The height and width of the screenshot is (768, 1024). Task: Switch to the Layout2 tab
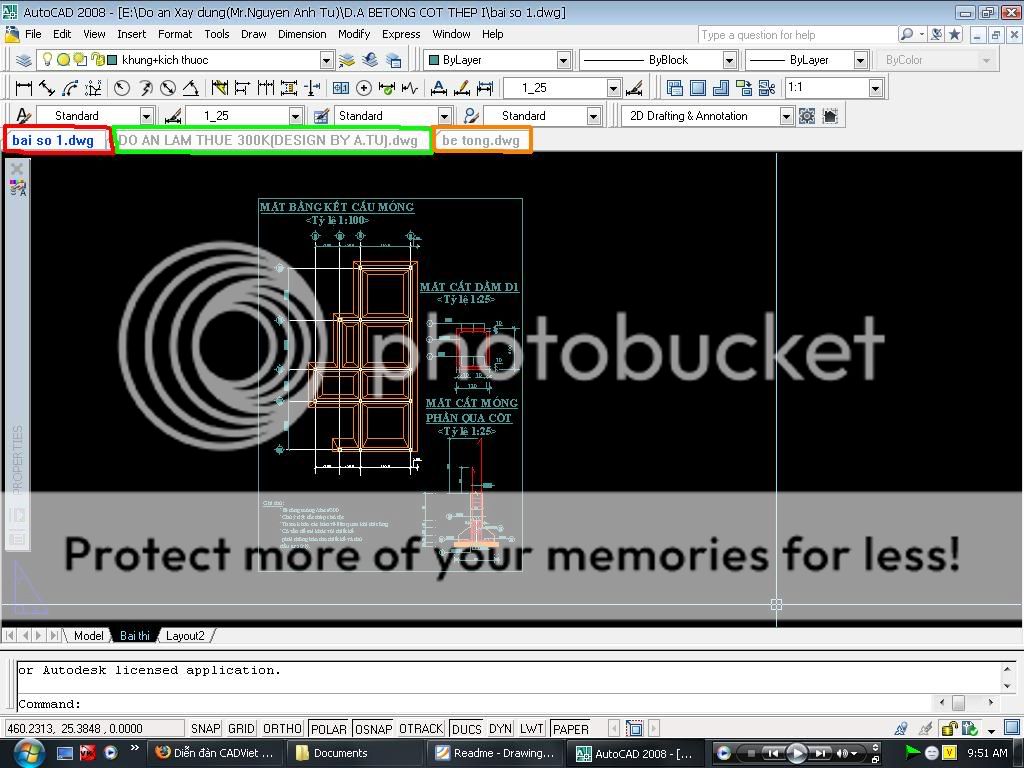tap(185, 635)
